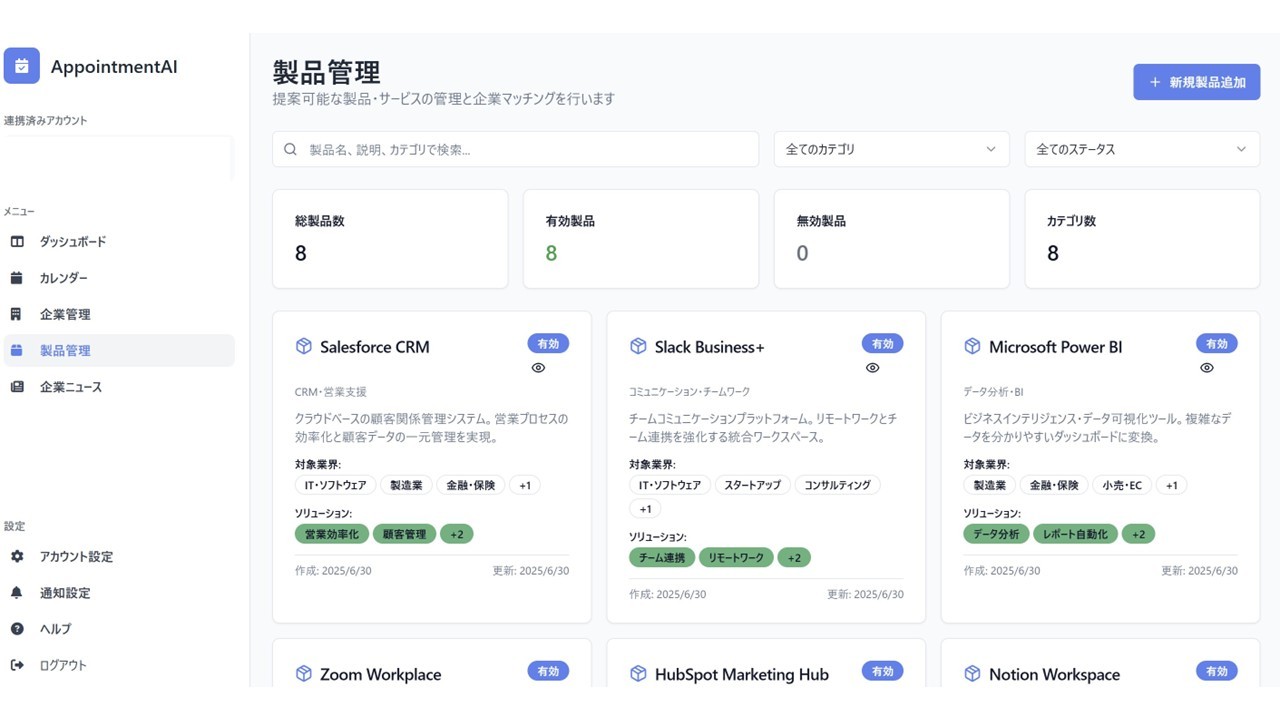1280x720 pixels.
Task: Click the 小売・EC industry tag
Action: [1121, 485]
